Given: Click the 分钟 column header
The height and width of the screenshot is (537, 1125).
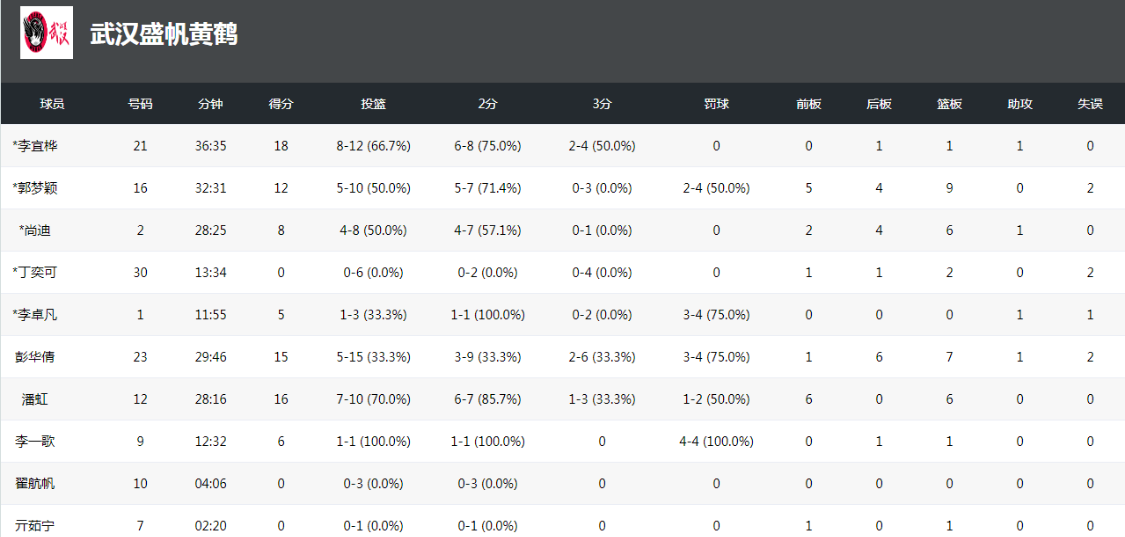Looking at the screenshot, I should tap(210, 104).
